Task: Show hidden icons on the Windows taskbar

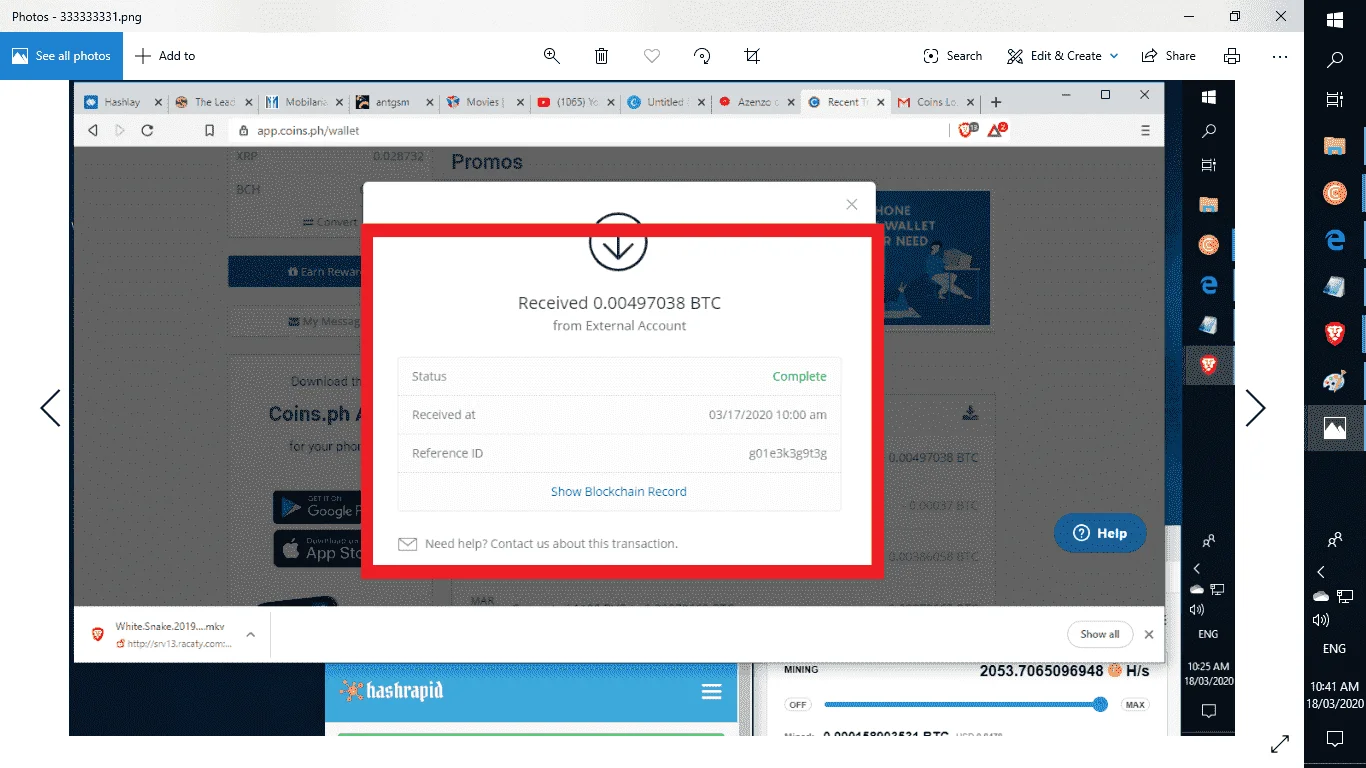Action: pos(1321,572)
